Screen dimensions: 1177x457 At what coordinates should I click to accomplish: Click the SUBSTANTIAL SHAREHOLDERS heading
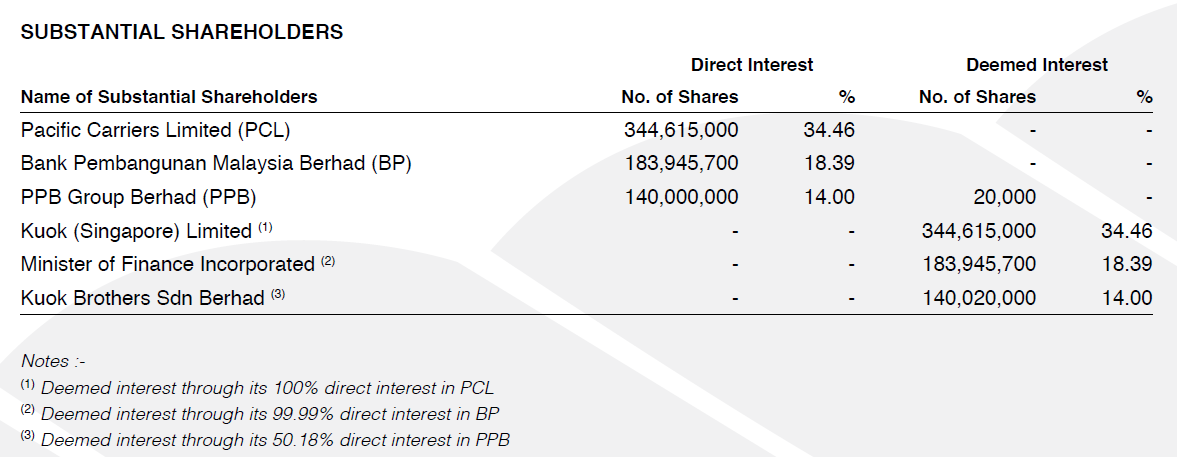point(182,32)
